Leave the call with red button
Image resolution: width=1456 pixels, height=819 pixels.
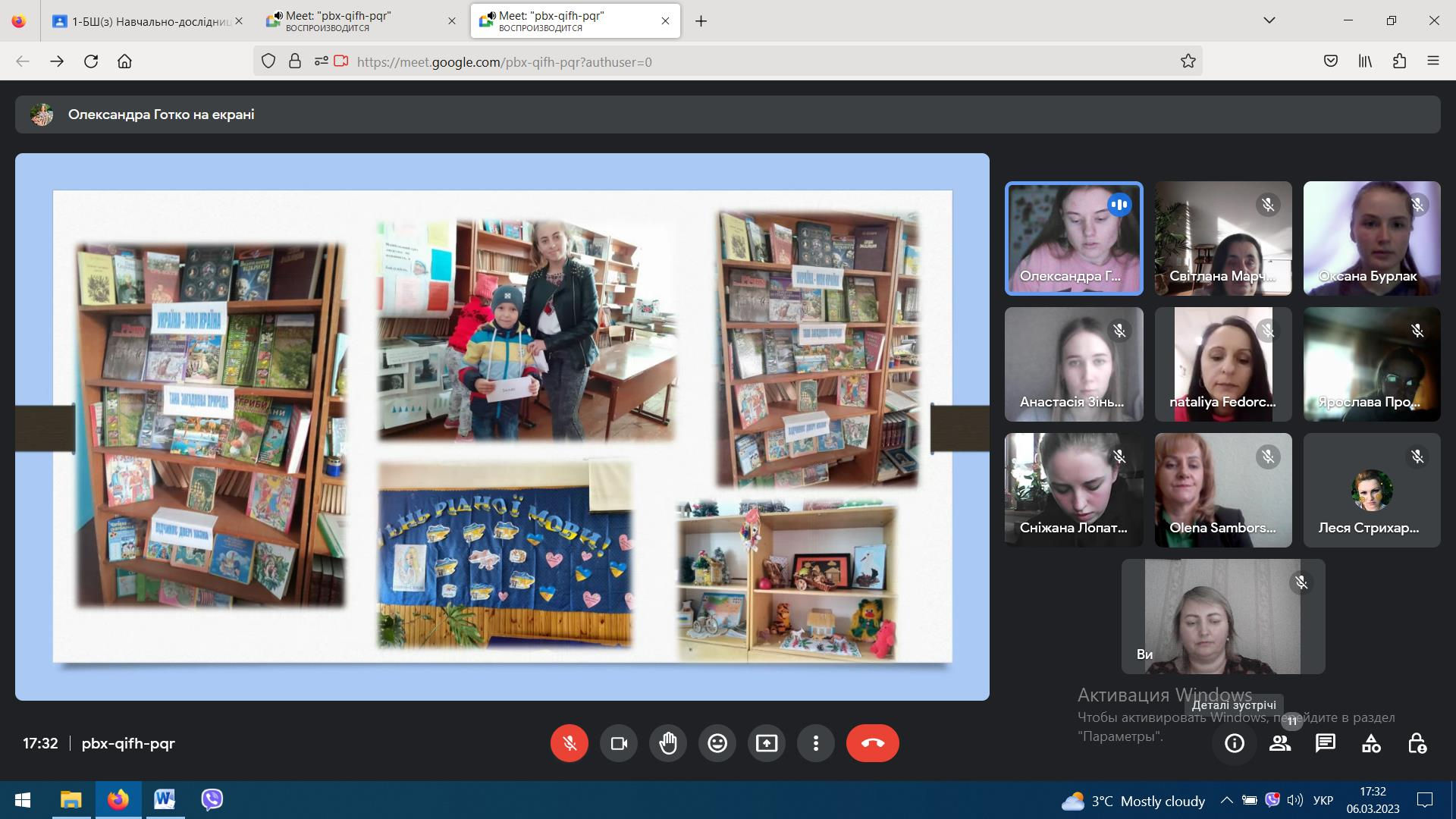tap(873, 743)
